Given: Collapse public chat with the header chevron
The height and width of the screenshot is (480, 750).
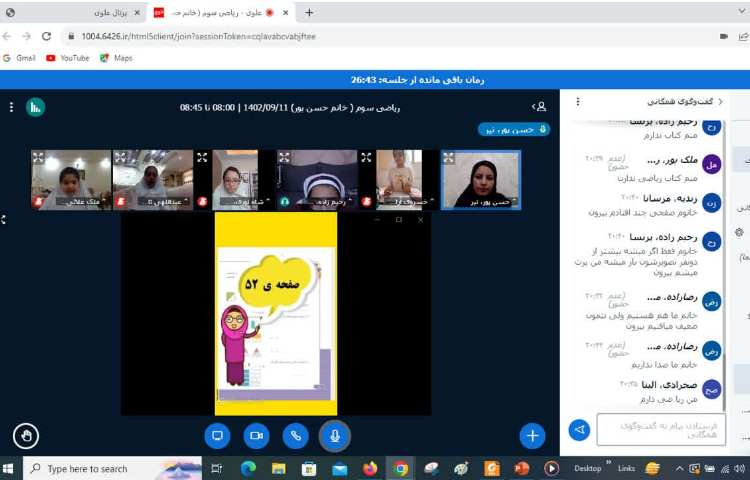Looking at the screenshot, I should pos(721,102).
